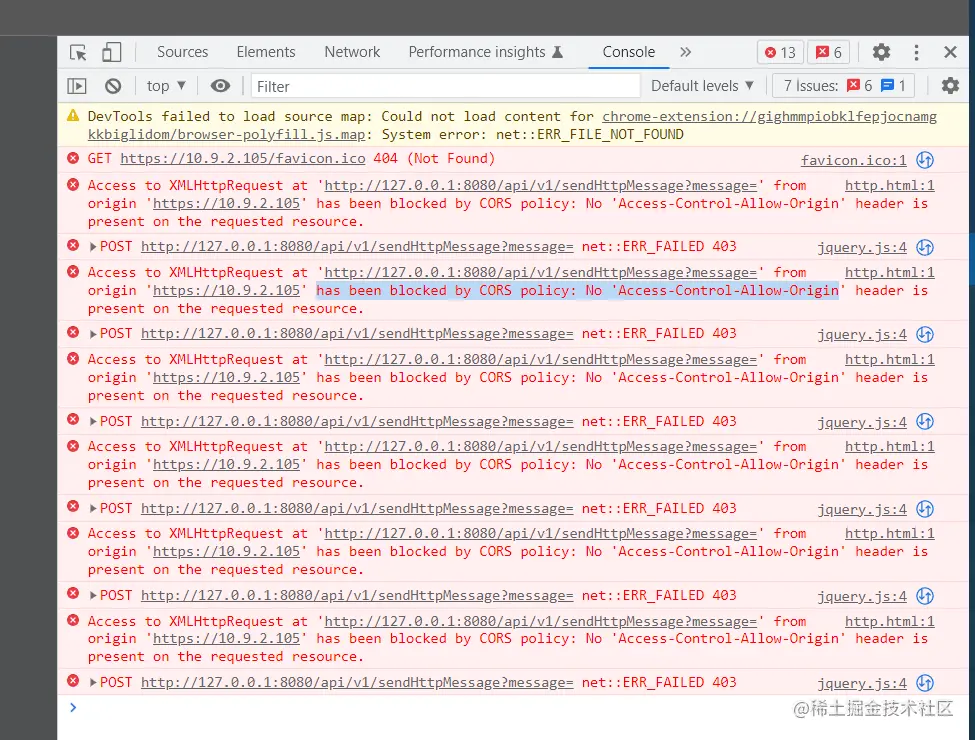
Task: Open jquery.js:4 link of last POST error
Action: click(x=862, y=683)
